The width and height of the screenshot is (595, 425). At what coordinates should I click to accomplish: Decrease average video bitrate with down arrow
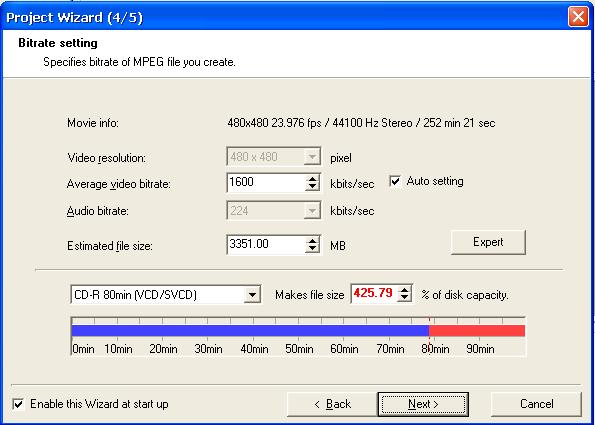[312, 187]
